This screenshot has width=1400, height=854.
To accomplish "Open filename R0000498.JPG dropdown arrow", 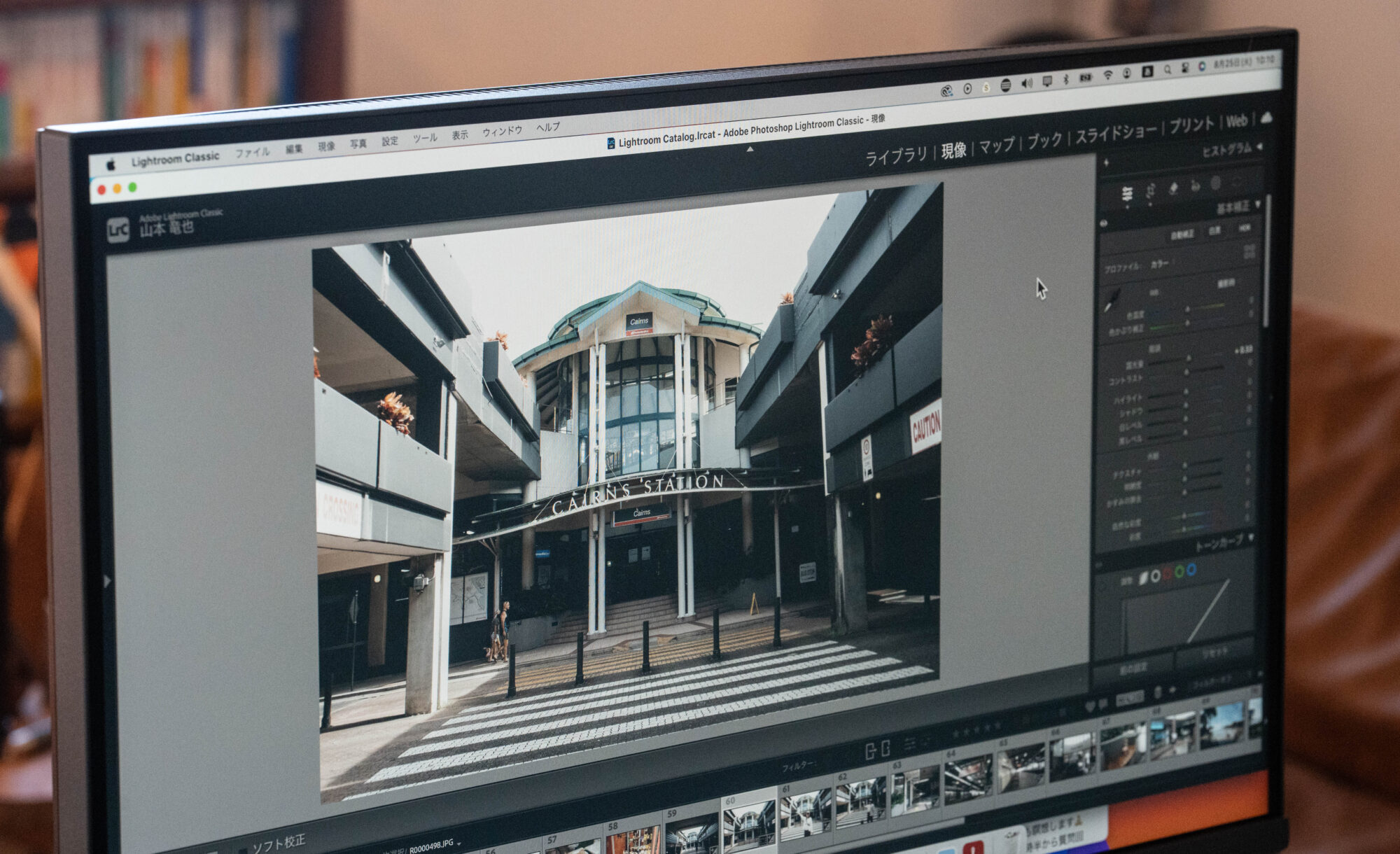I will 458,843.
